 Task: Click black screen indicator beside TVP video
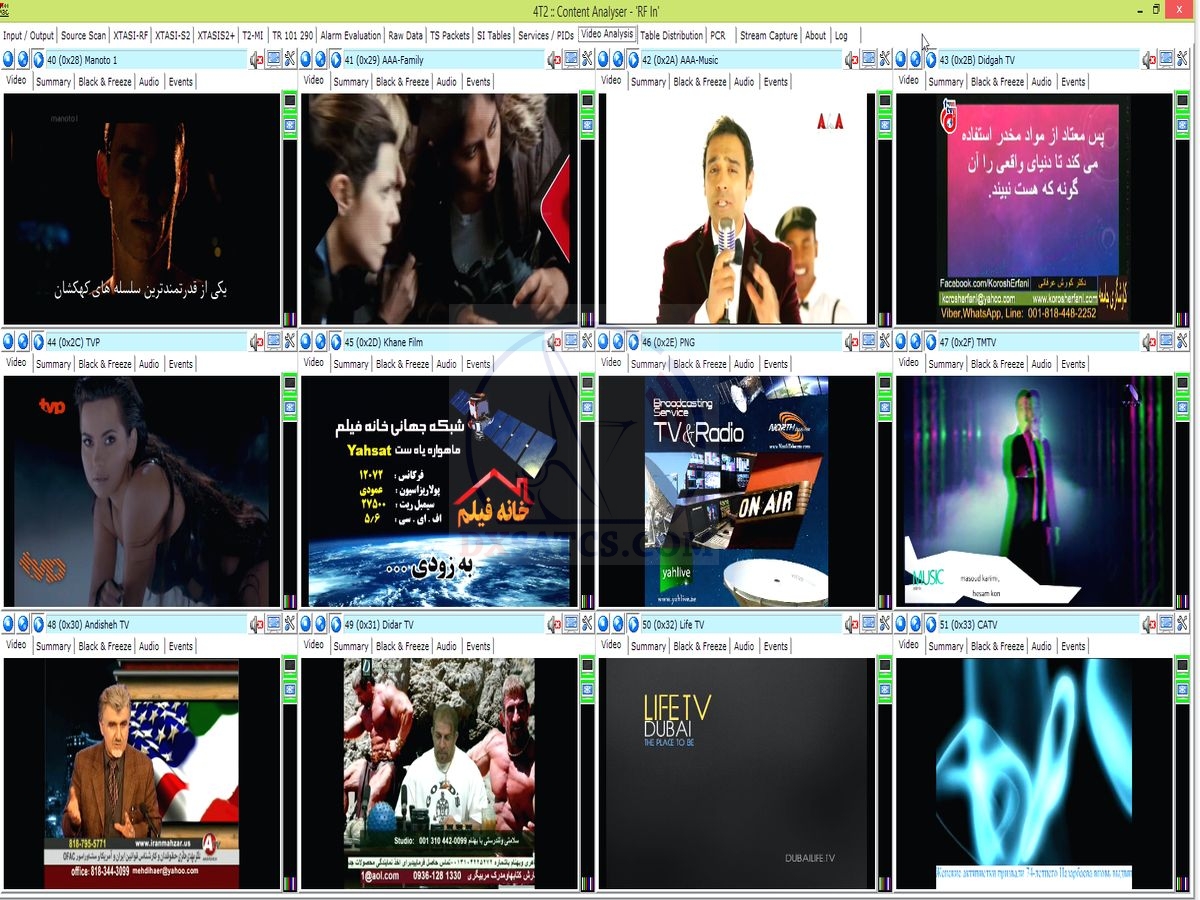click(289, 383)
